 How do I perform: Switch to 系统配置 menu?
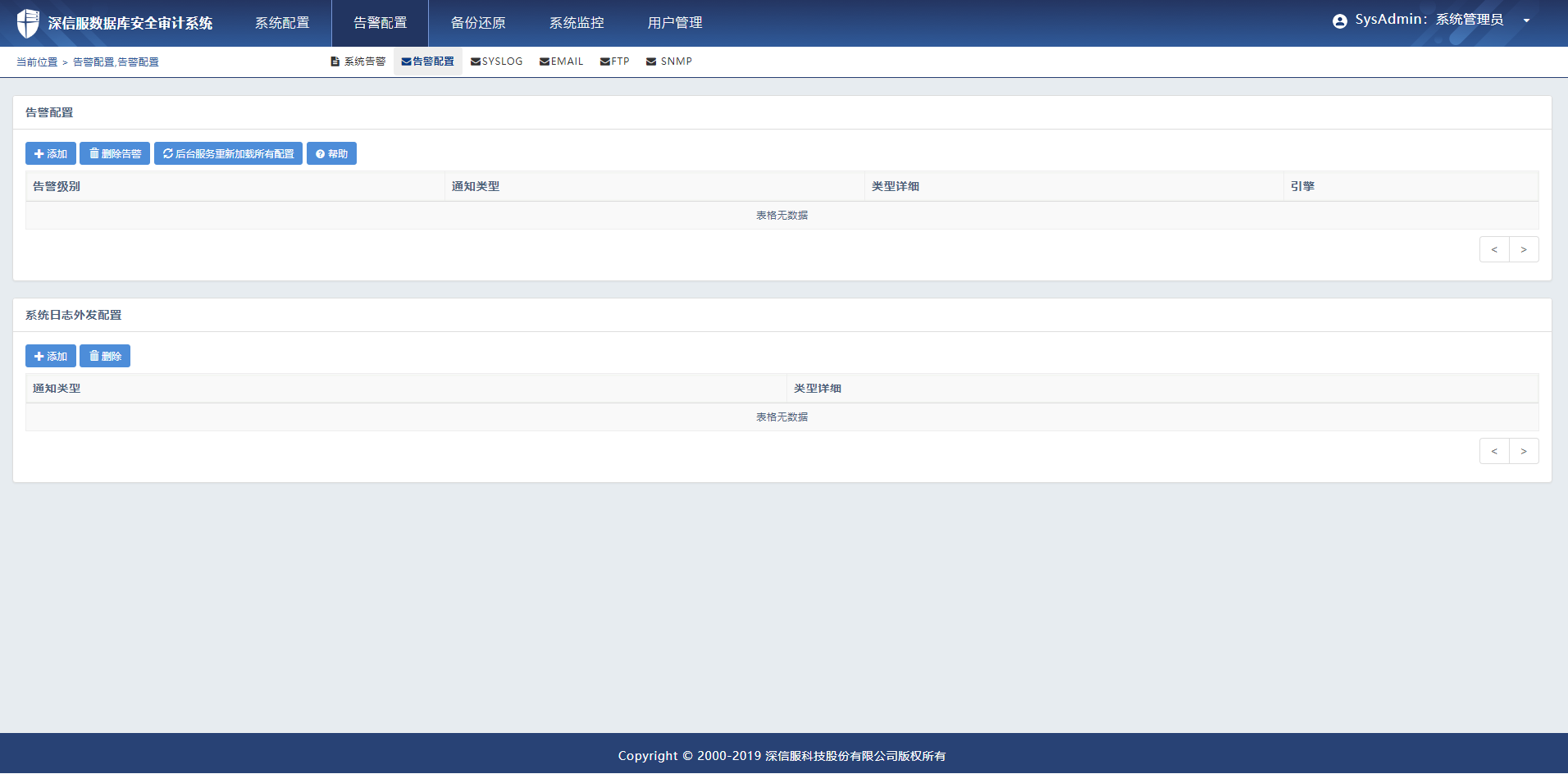tap(282, 23)
